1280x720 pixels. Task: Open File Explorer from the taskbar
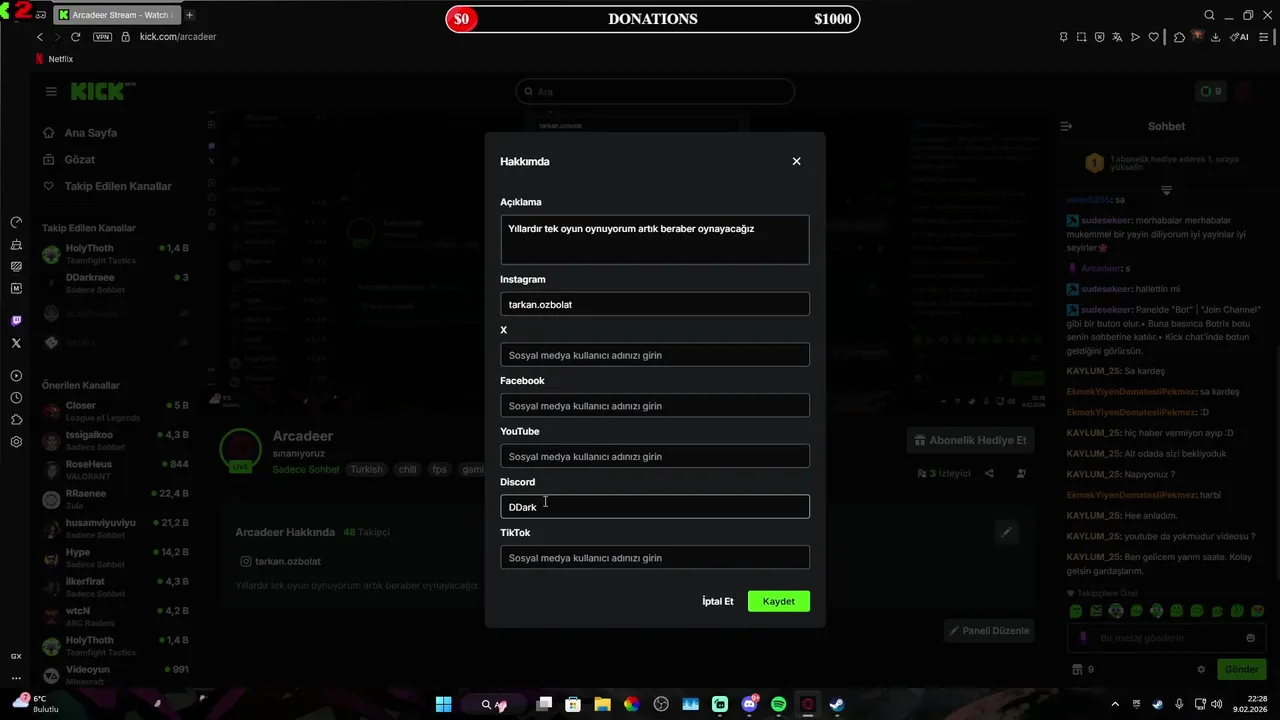[602, 704]
